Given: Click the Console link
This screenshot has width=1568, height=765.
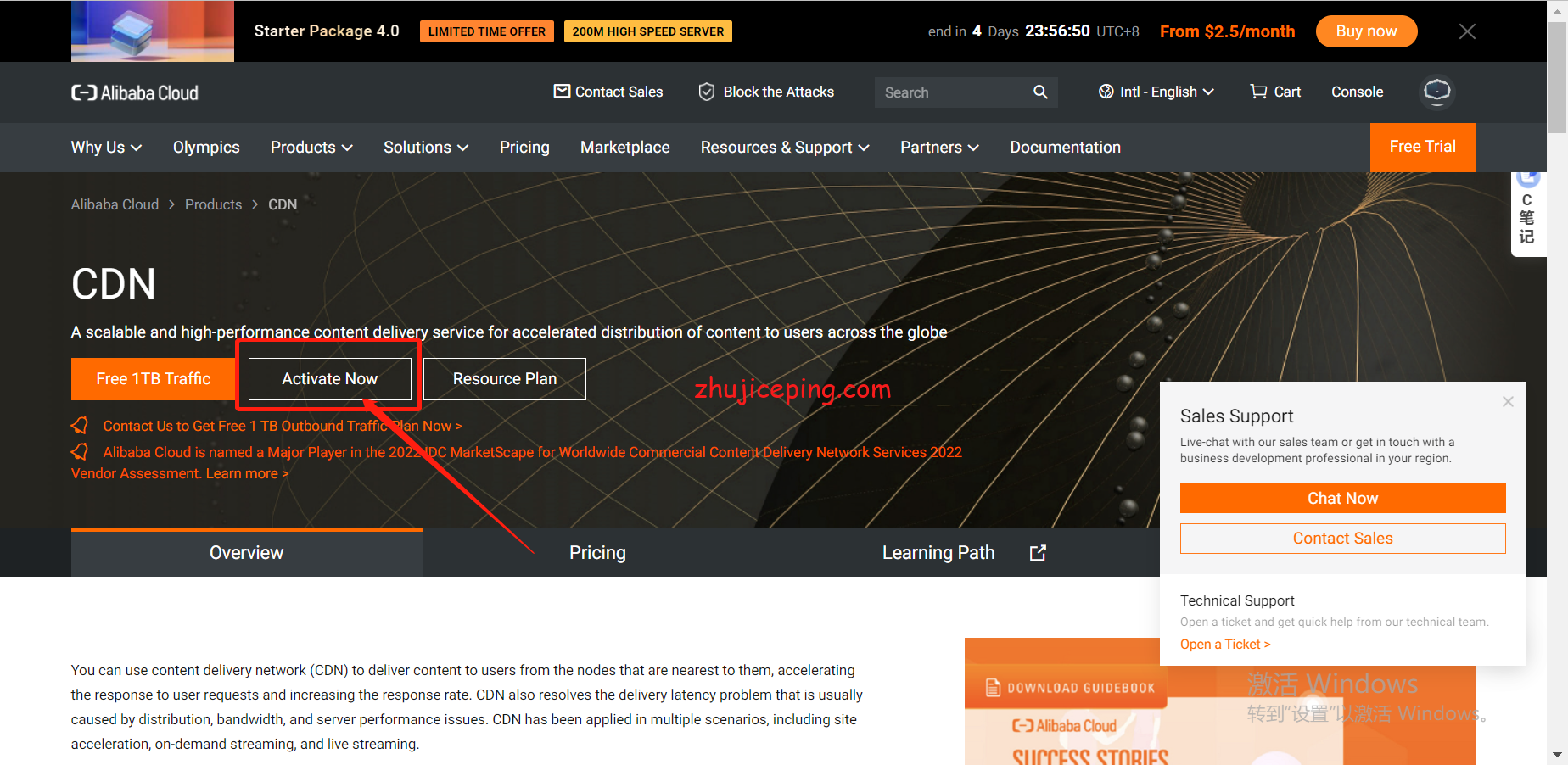Looking at the screenshot, I should pyautogui.click(x=1357, y=92).
